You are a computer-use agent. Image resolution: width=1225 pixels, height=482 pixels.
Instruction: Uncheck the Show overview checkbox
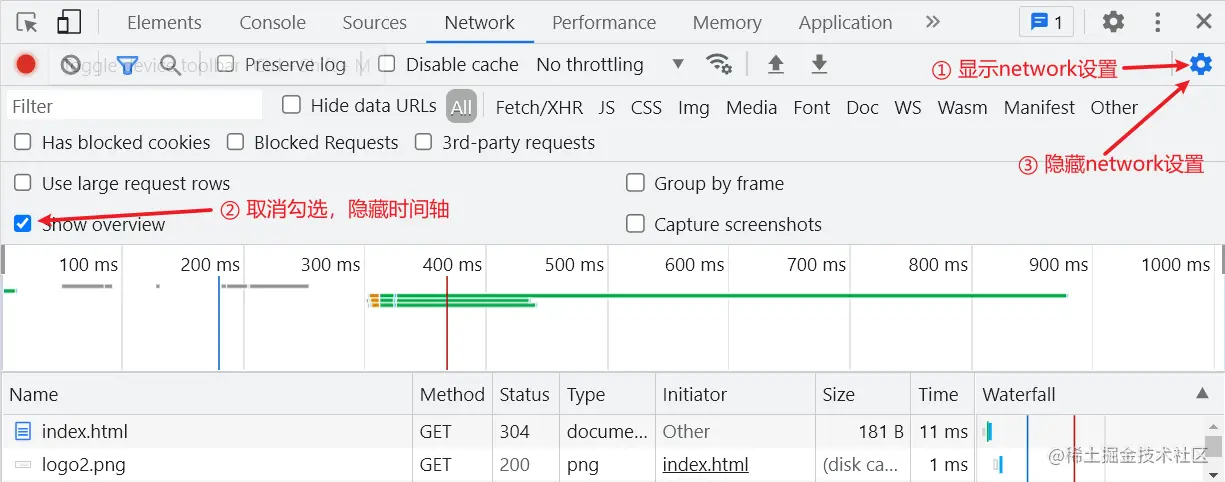click(x=22, y=223)
